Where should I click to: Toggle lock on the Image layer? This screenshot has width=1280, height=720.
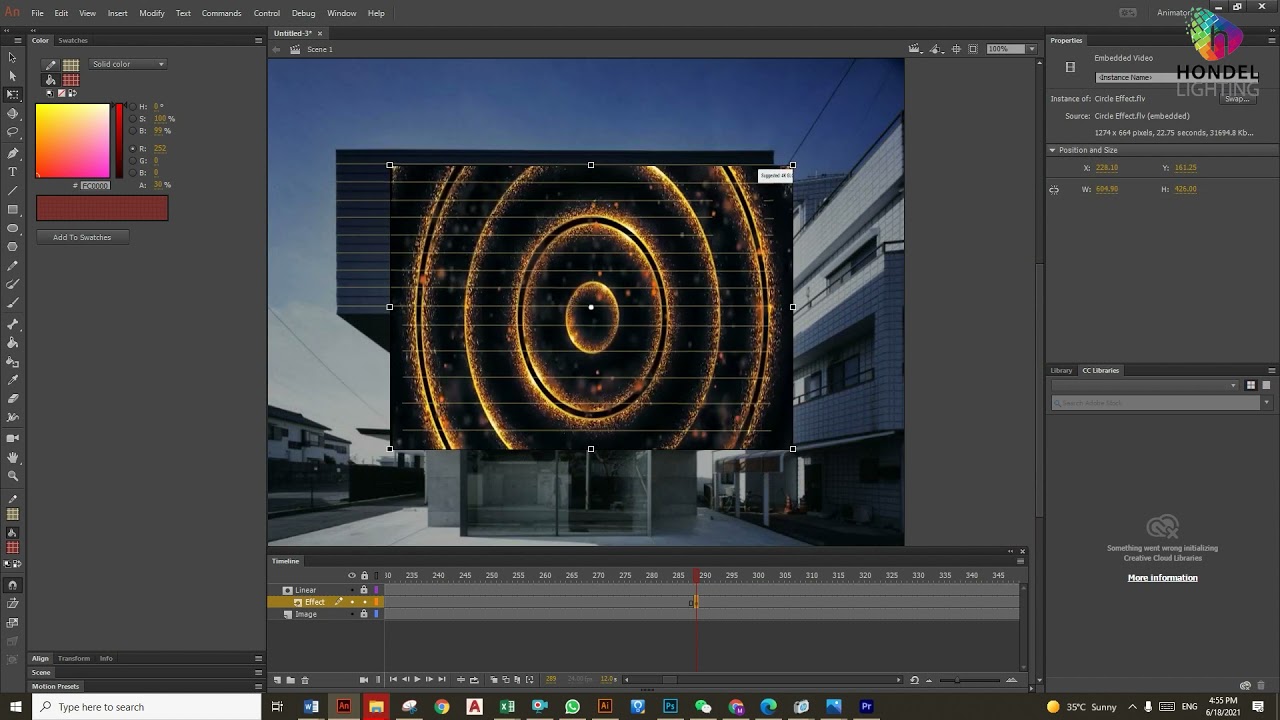364,614
